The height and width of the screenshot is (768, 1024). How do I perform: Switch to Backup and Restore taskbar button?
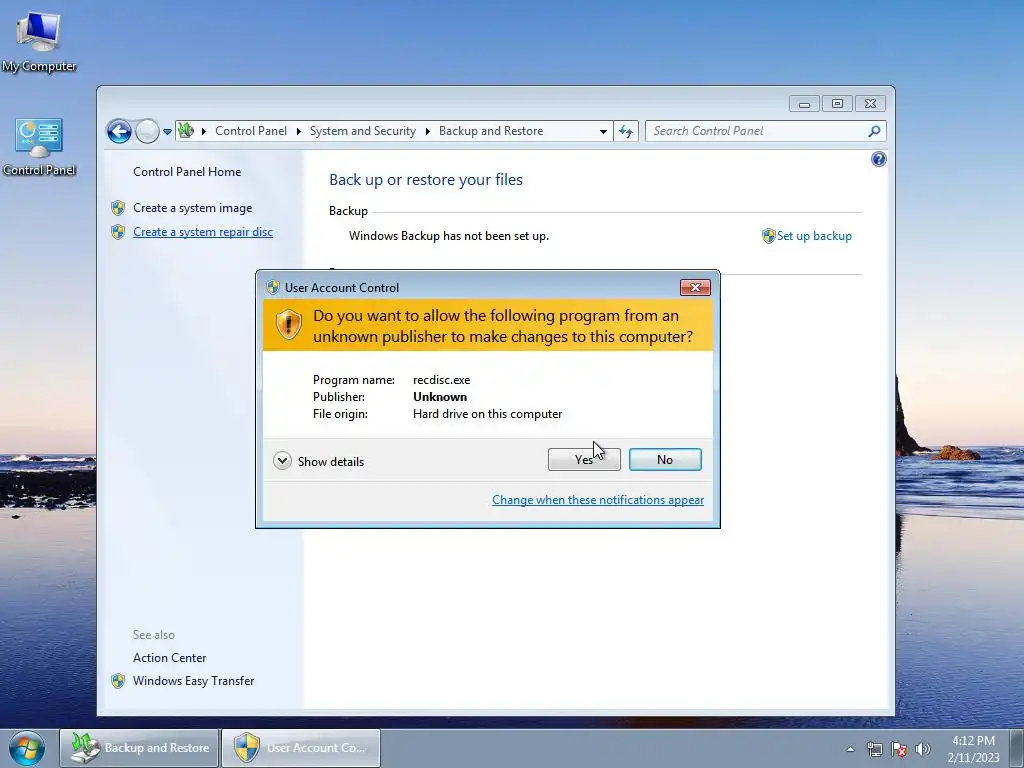click(139, 748)
